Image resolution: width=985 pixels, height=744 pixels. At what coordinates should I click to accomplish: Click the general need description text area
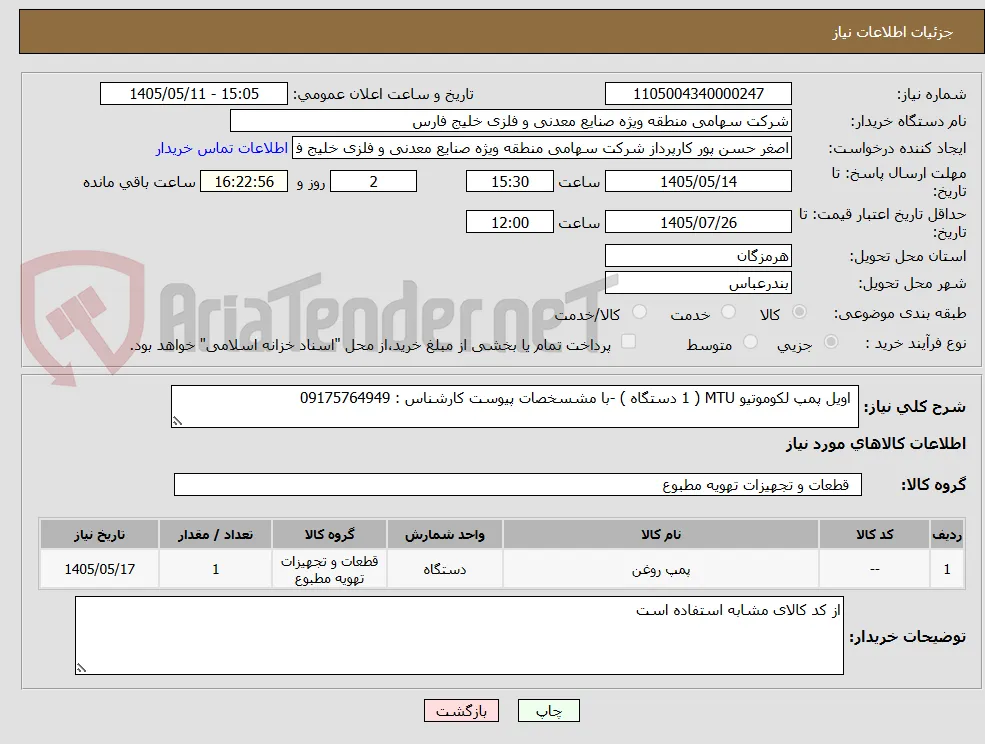pyautogui.click(x=514, y=407)
